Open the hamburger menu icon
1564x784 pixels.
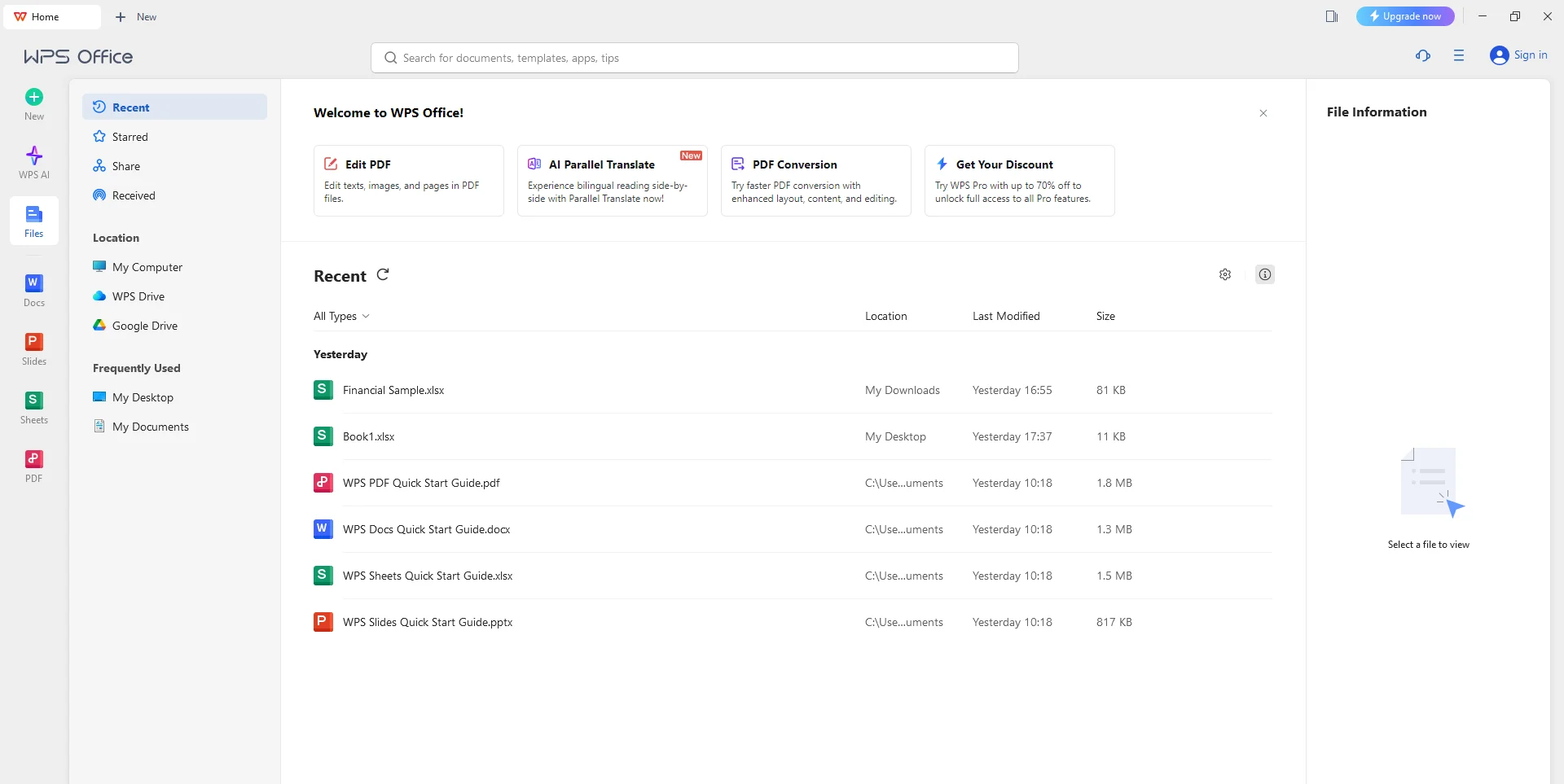(x=1459, y=55)
